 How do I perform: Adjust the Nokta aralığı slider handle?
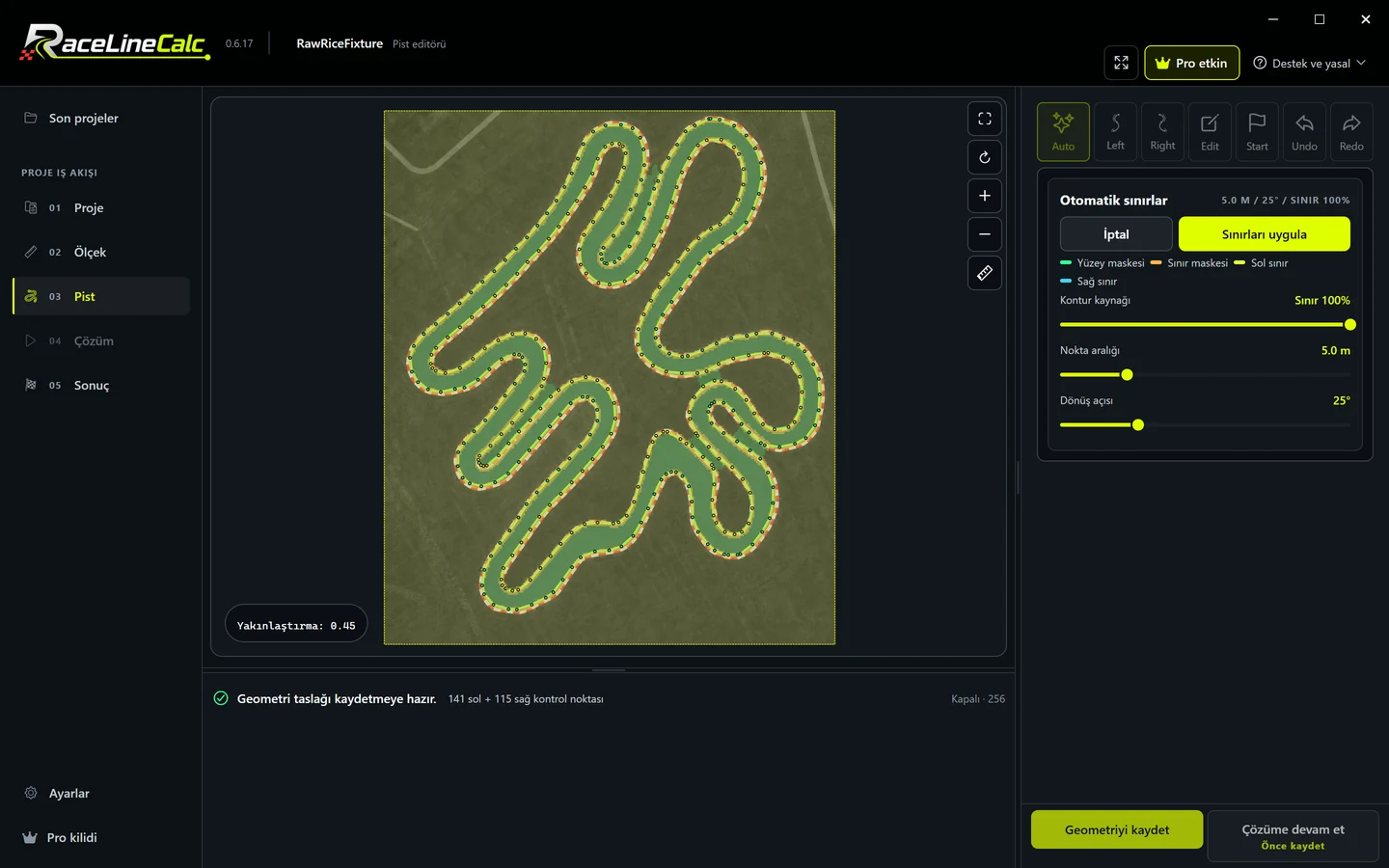point(1127,374)
